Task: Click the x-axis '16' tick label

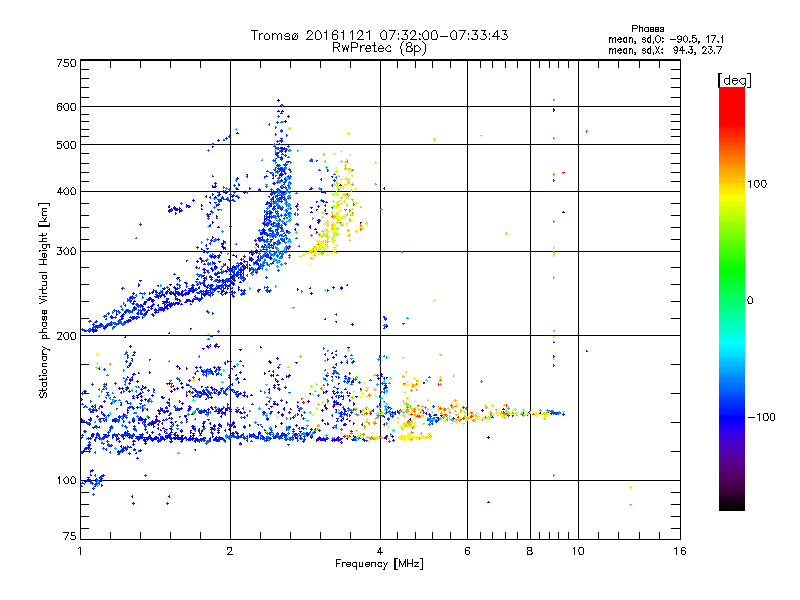Action: (x=680, y=551)
